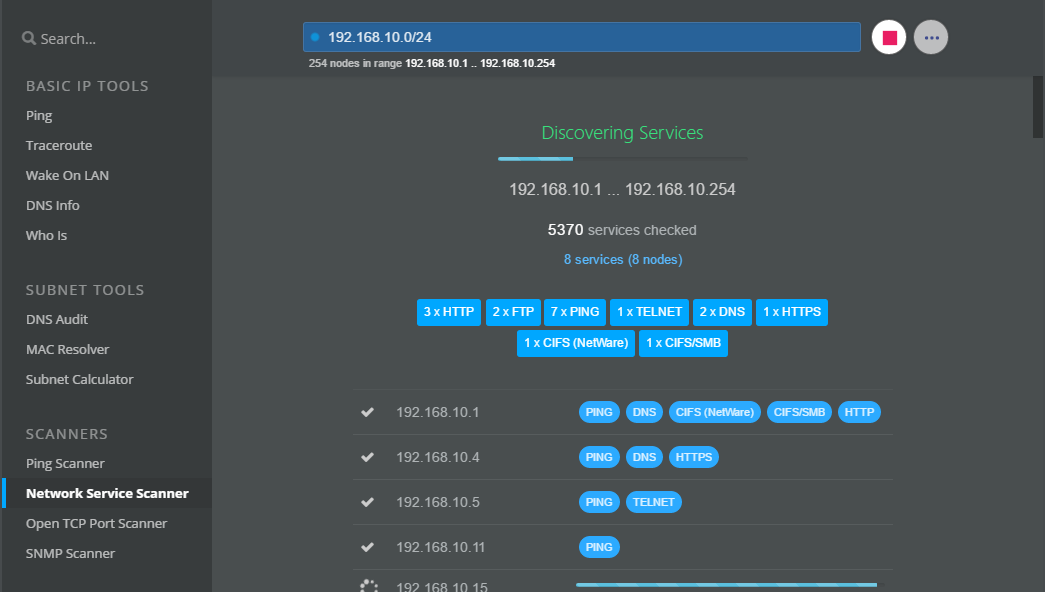
Task: Click the checkmark beside 192.168.10.1
Action: 367,411
